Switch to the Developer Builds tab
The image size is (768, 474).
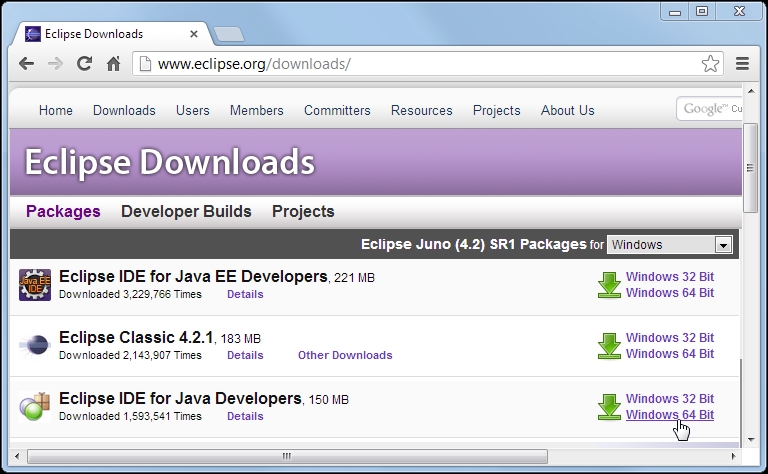tap(186, 211)
